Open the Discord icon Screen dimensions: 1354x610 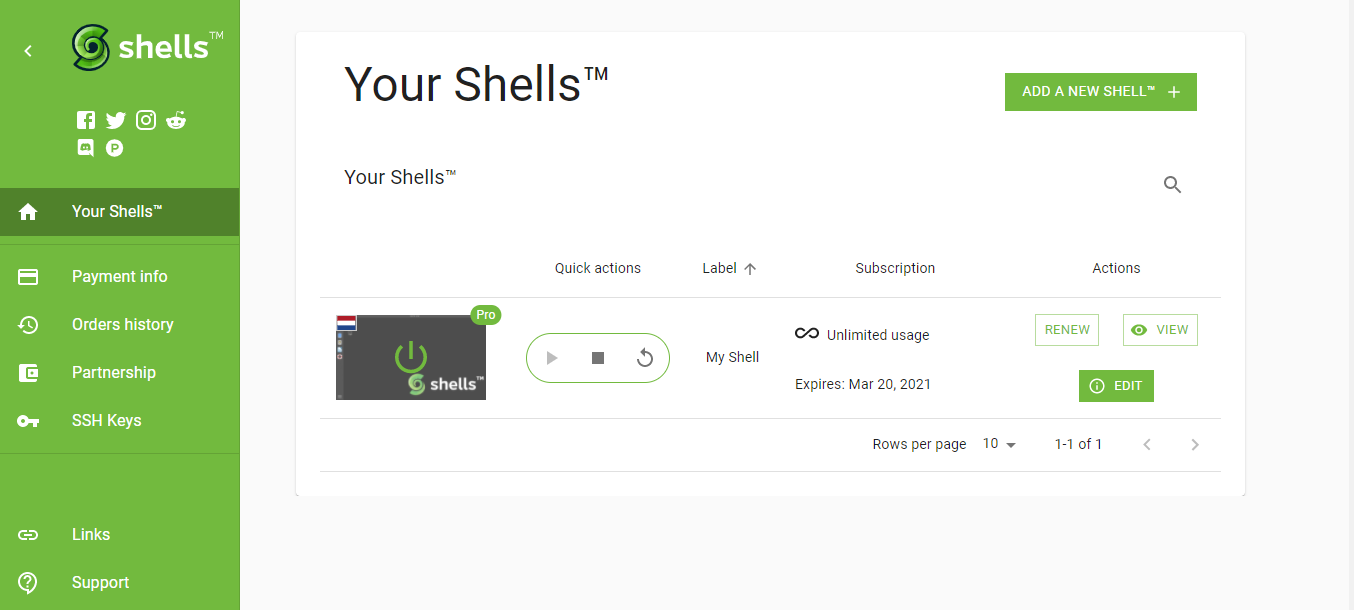(x=85, y=147)
